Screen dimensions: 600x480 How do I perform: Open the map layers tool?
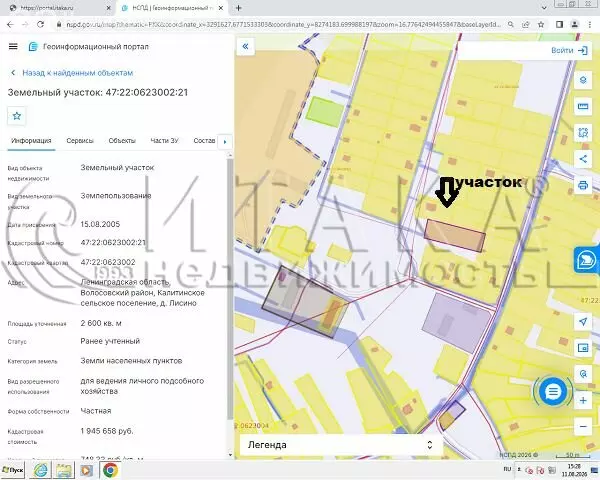pos(583,80)
